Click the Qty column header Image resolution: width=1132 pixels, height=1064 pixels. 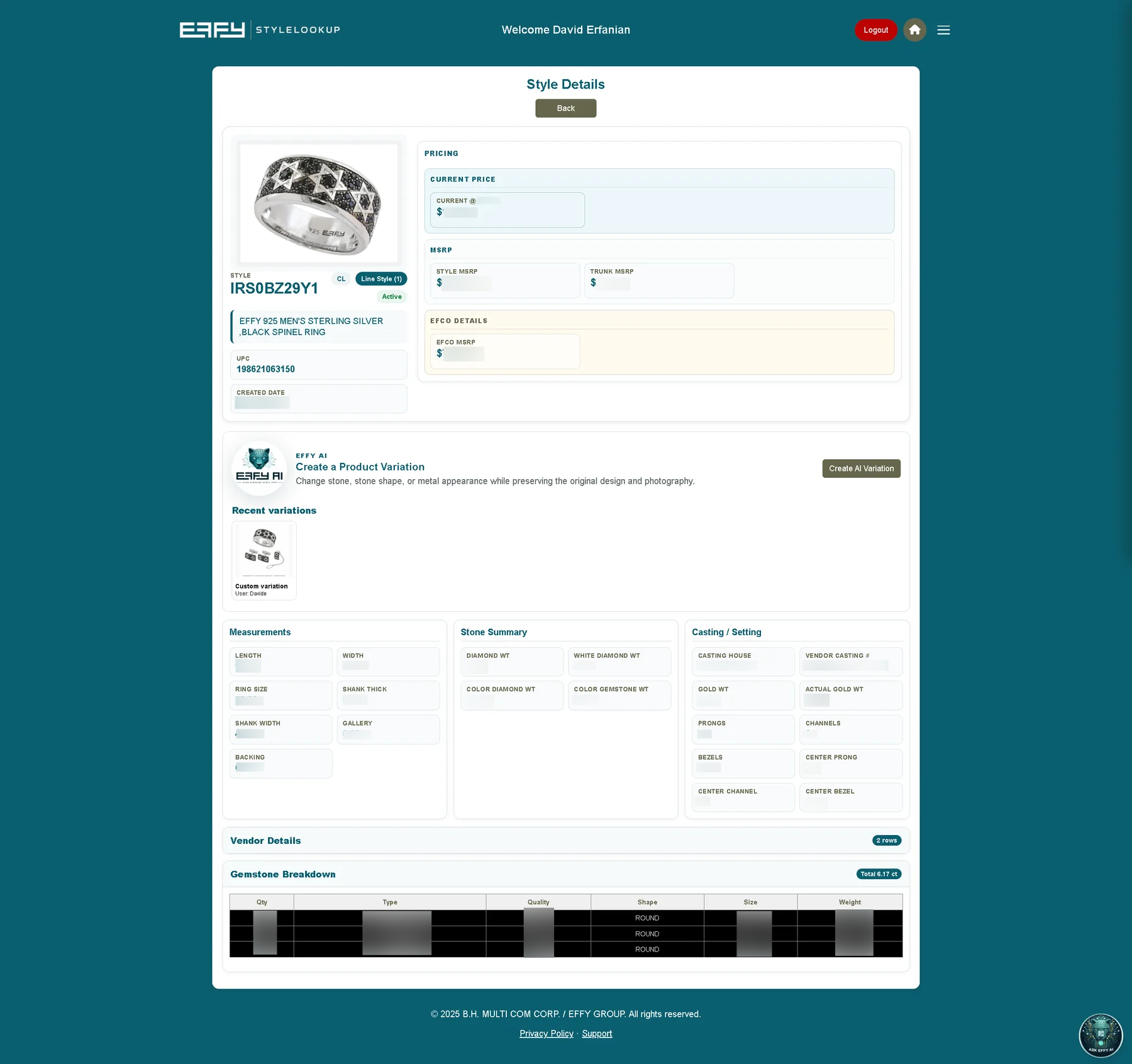pos(262,902)
